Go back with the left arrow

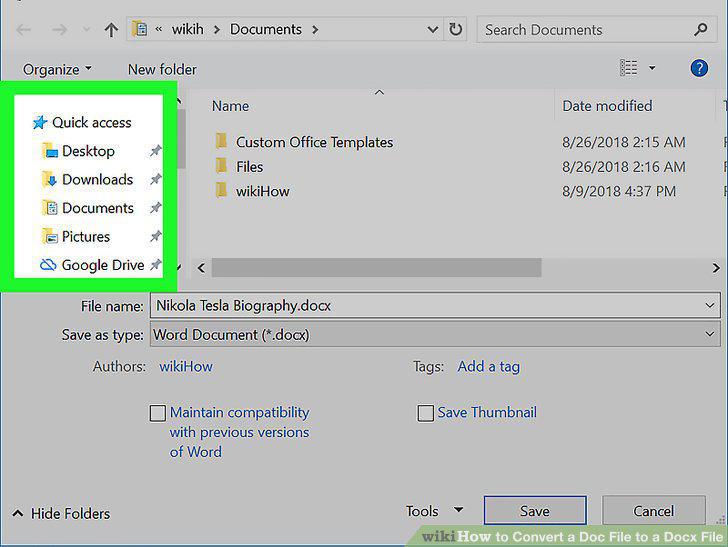tap(24, 30)
